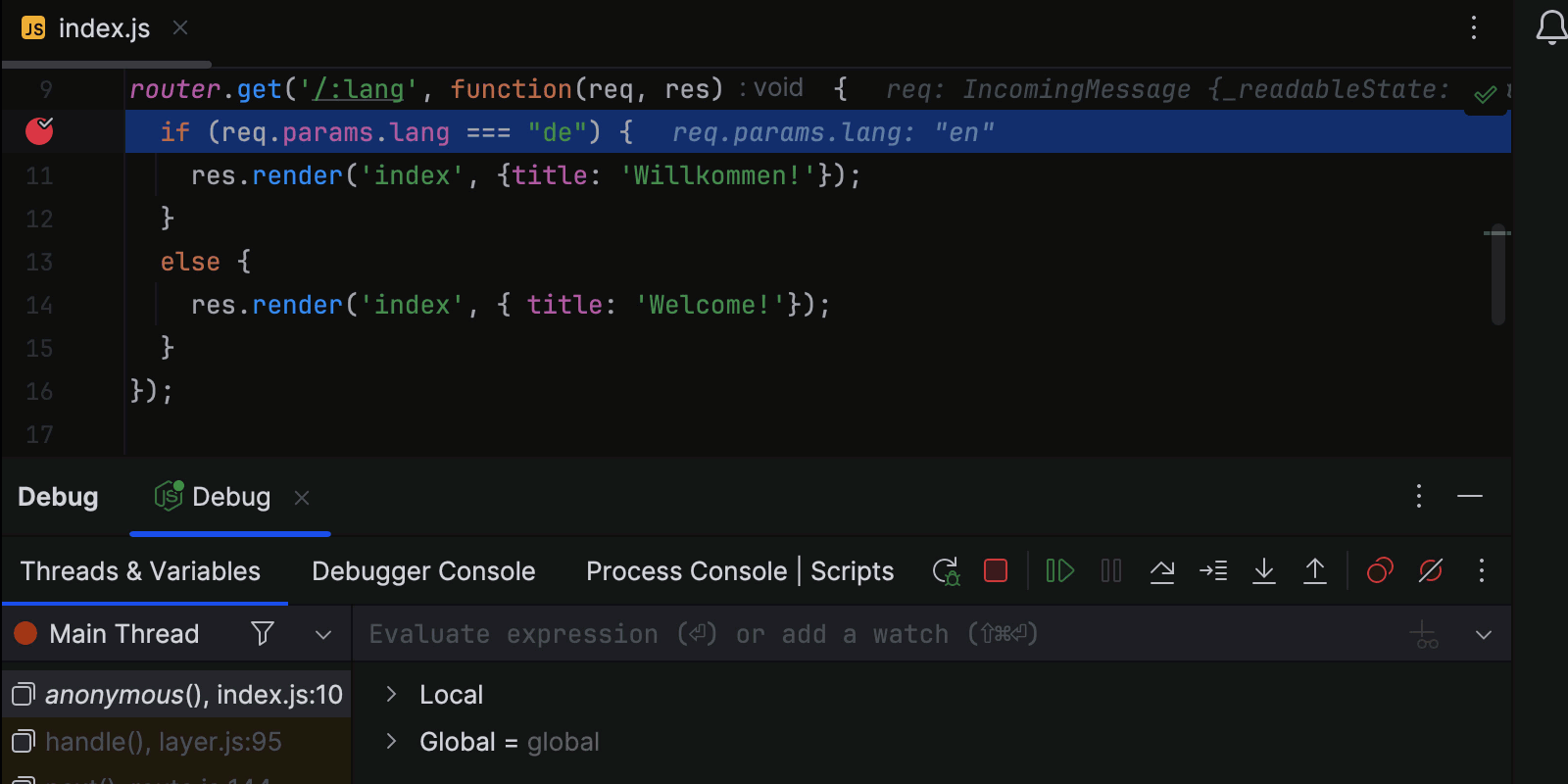Screen dimensions: 1568x784
Task: Minimize the Debug tool window
Action: (1470, 496)
